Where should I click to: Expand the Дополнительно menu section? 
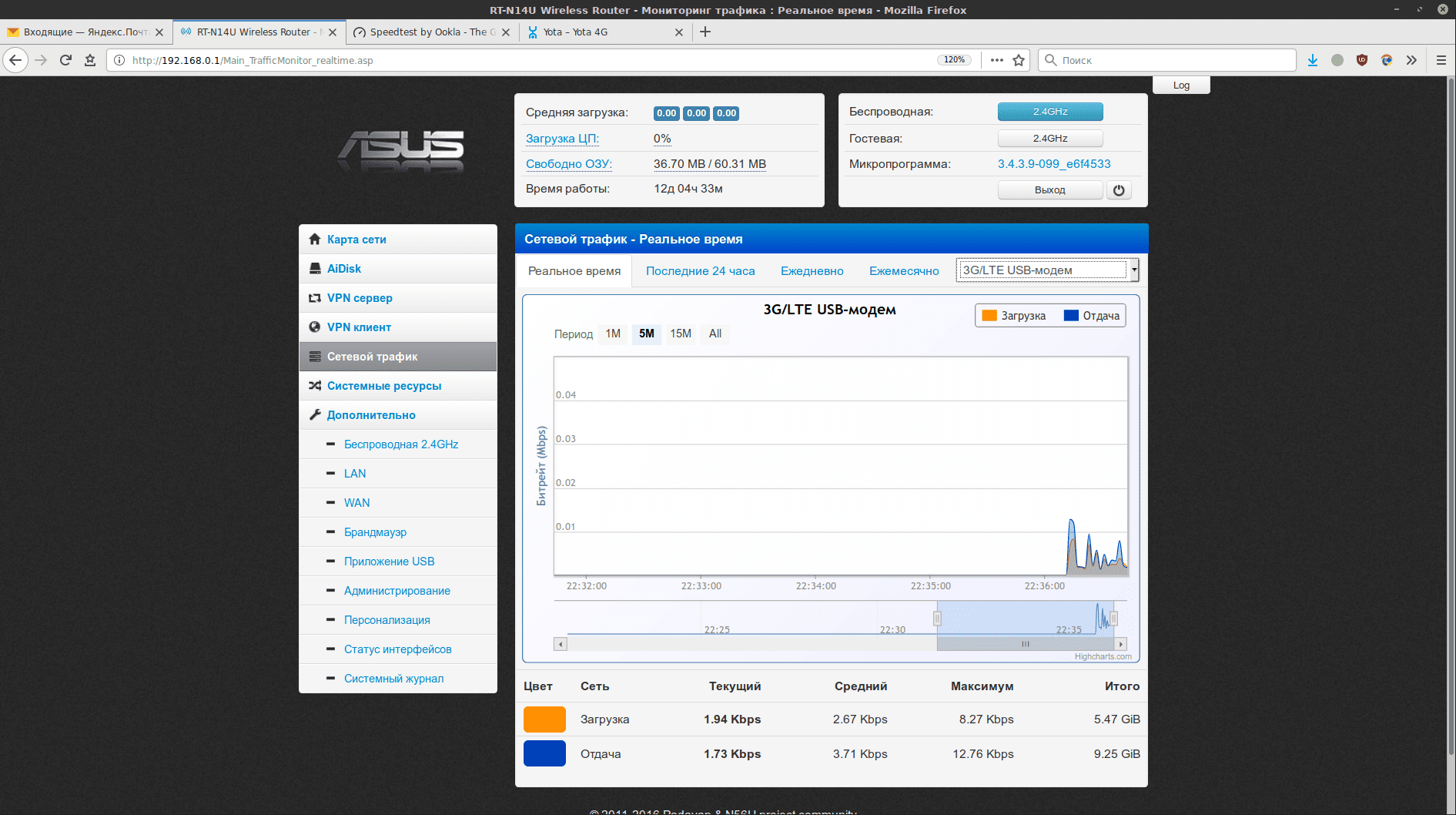pyautogui.click(x=371, y=415)
